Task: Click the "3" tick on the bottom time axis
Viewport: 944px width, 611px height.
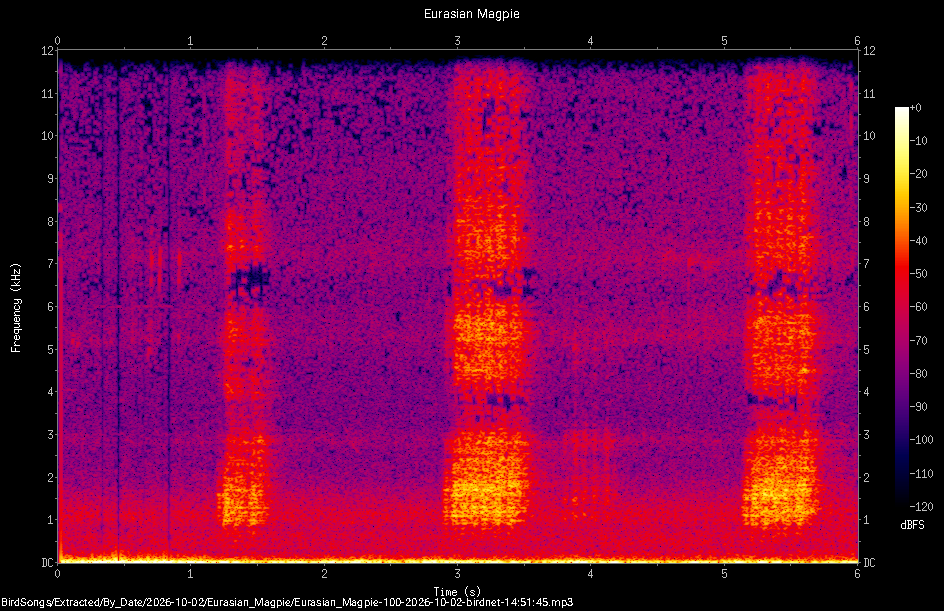Action: (x=458, y=574)
